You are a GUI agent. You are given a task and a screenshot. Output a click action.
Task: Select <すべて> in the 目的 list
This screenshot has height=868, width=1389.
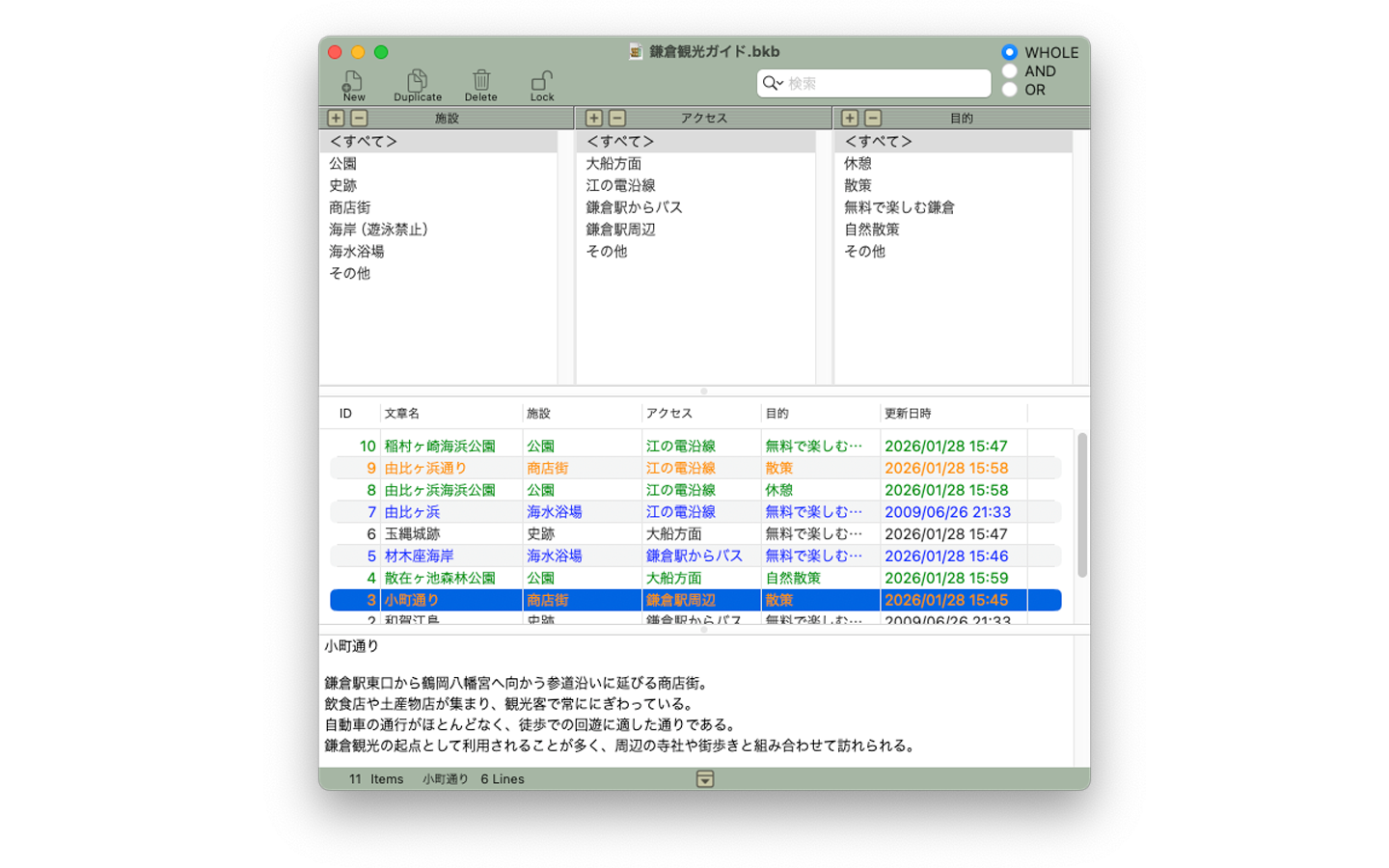click(x=953, y=142)
